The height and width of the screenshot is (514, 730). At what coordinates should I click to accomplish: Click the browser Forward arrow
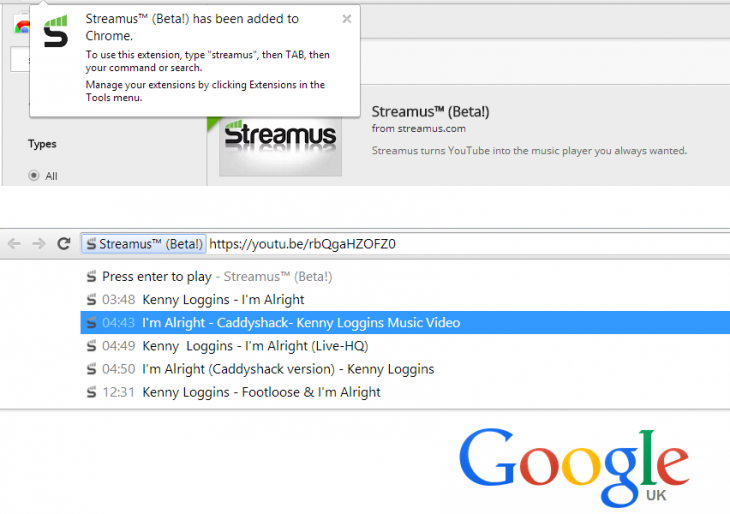(39, 243)
